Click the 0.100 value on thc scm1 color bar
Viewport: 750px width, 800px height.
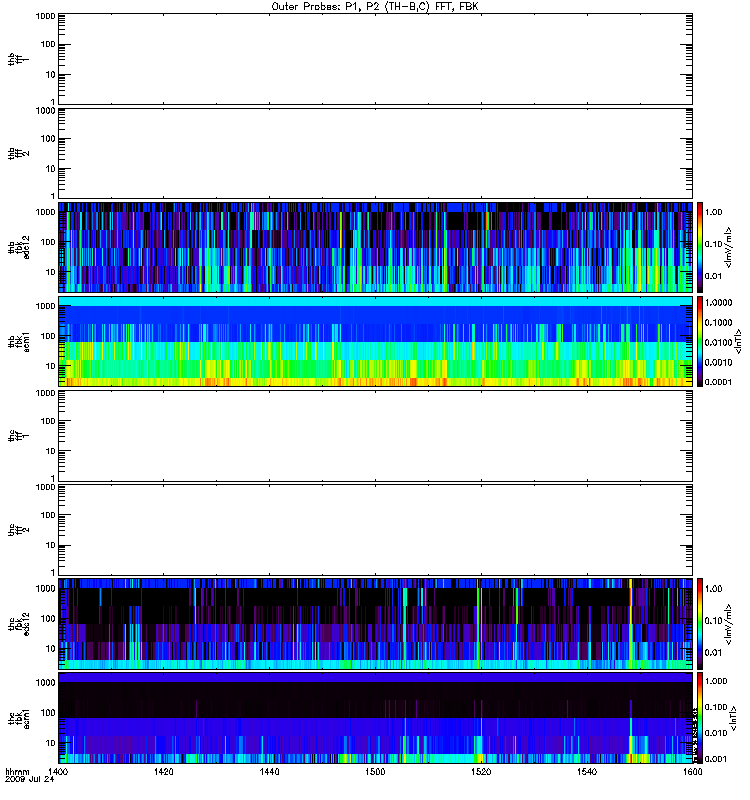[716, 707]
